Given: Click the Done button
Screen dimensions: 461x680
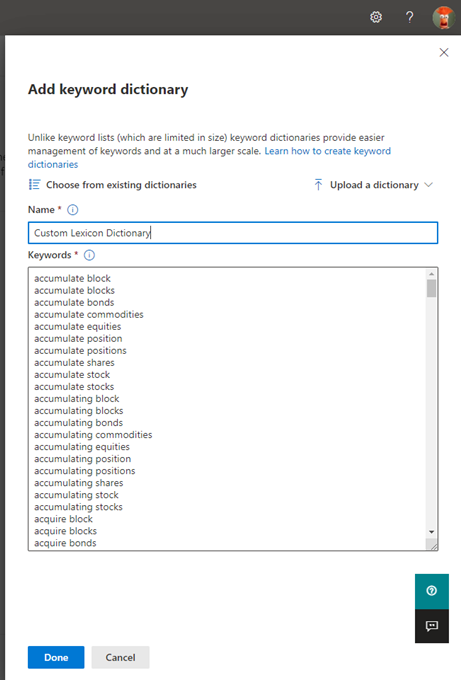Looking at the screenshot, I should tap(56, 657).
